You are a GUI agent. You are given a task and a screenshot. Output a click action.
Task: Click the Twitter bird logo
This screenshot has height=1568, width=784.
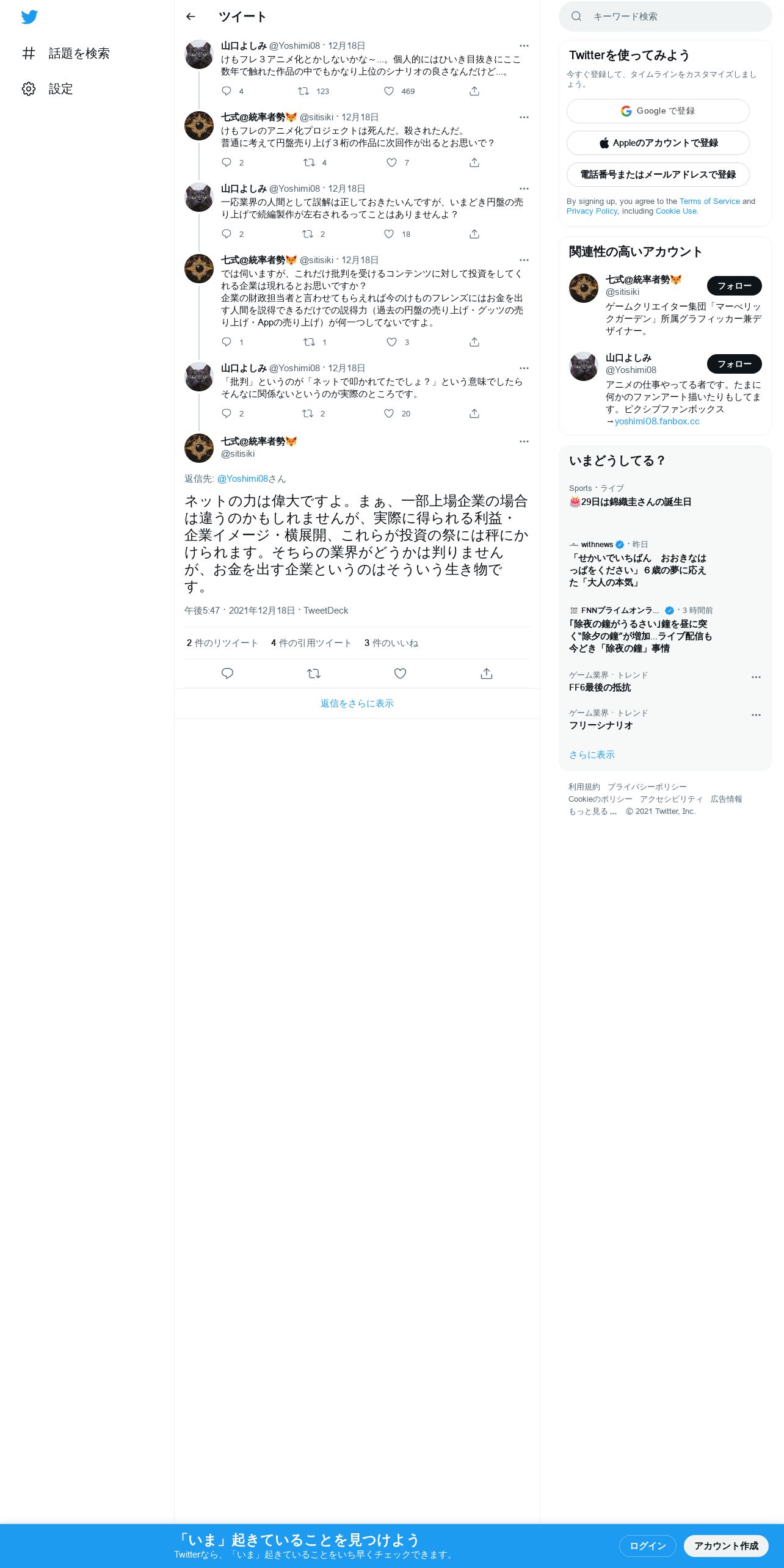(29, 16)
